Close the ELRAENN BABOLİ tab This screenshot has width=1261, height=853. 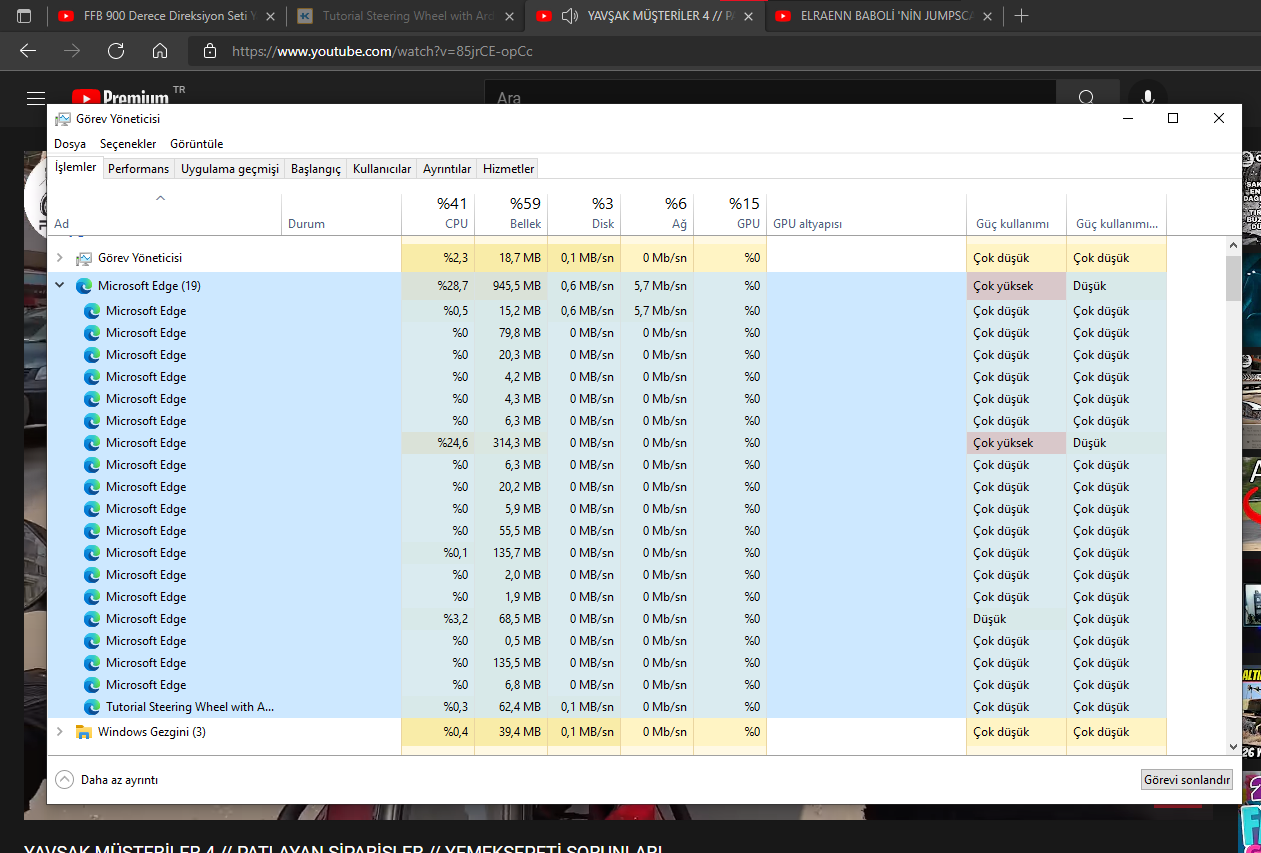[x=988, y=16]
